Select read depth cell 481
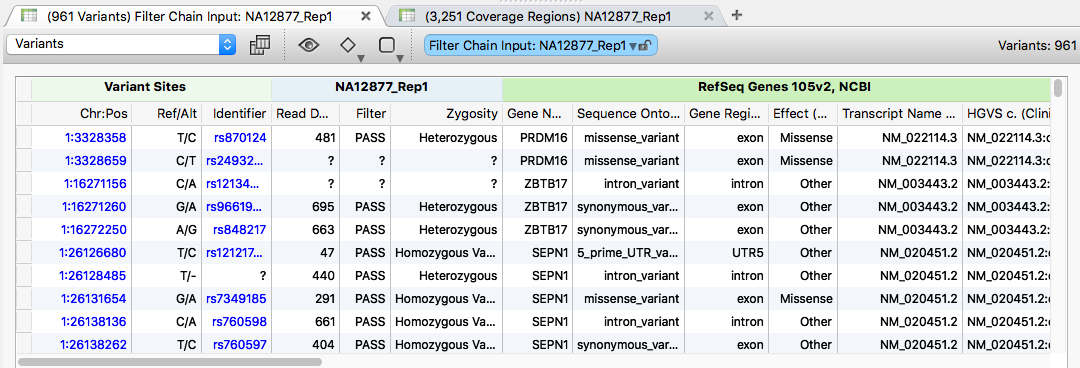The height and width of the screenshot is (368, 1080). coord(306,138)
